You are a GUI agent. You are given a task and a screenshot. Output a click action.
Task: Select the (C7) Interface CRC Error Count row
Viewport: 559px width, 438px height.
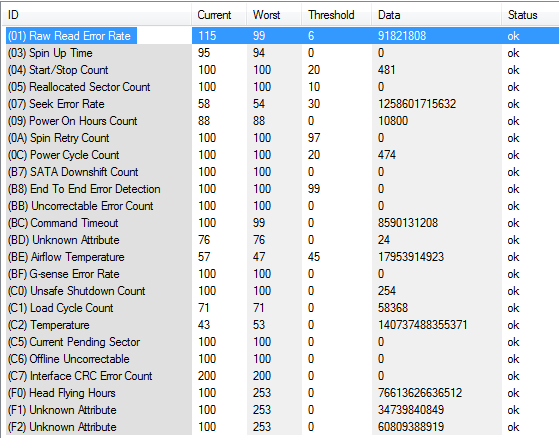pyautogui.click(x=281, y=376)
